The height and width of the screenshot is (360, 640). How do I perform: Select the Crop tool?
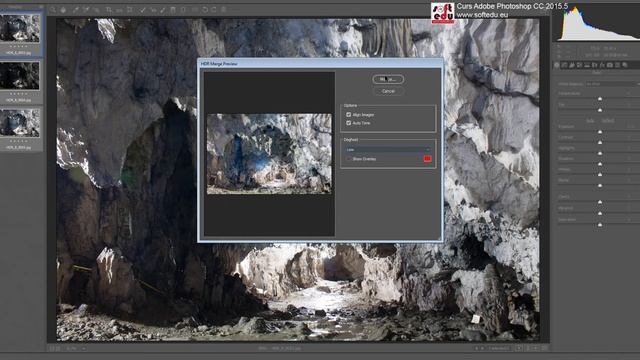(109, 10)
